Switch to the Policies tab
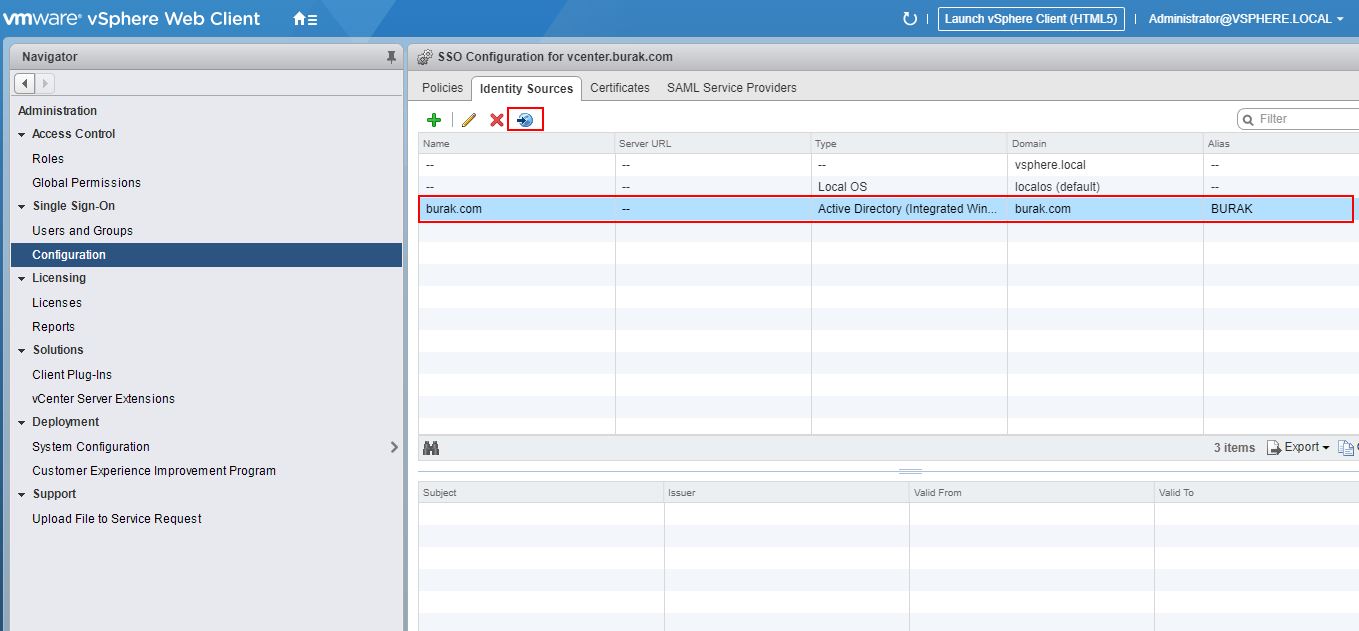The width and height of the screenshot is (1359, 631). pyautogui.click(x=442, y=88)
